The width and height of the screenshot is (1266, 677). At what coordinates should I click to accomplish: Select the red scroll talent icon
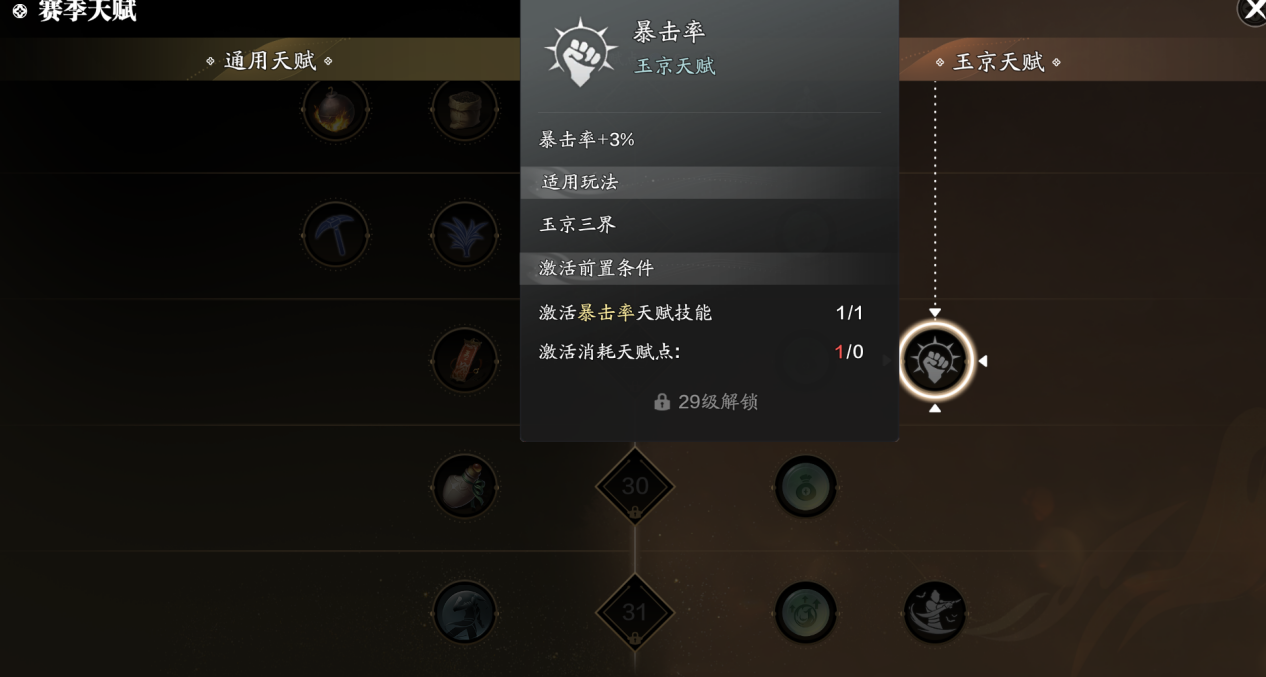coord(465,360)
